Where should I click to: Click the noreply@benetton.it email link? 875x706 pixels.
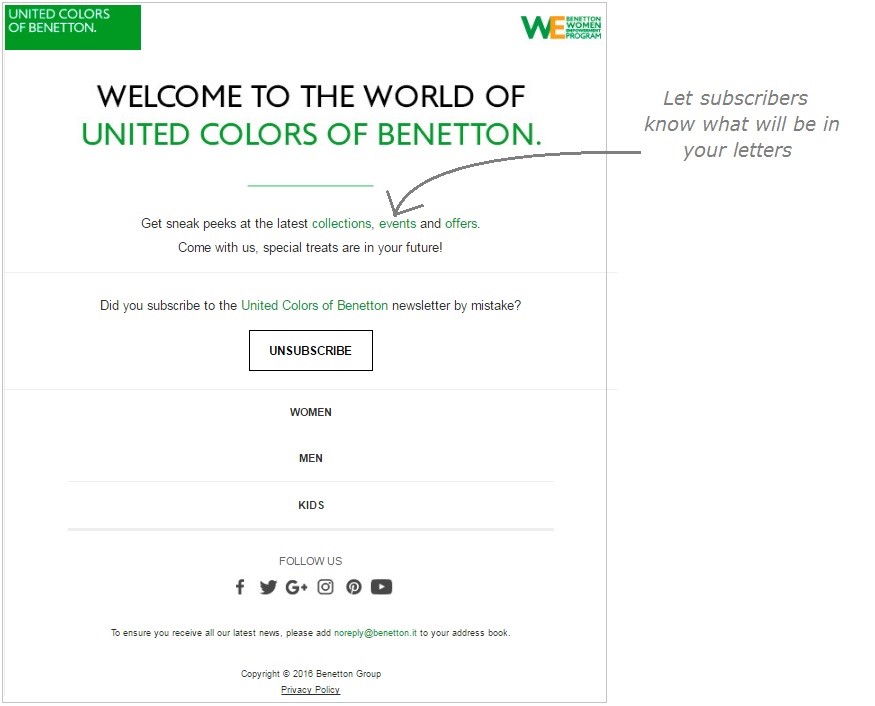[375, 633]
